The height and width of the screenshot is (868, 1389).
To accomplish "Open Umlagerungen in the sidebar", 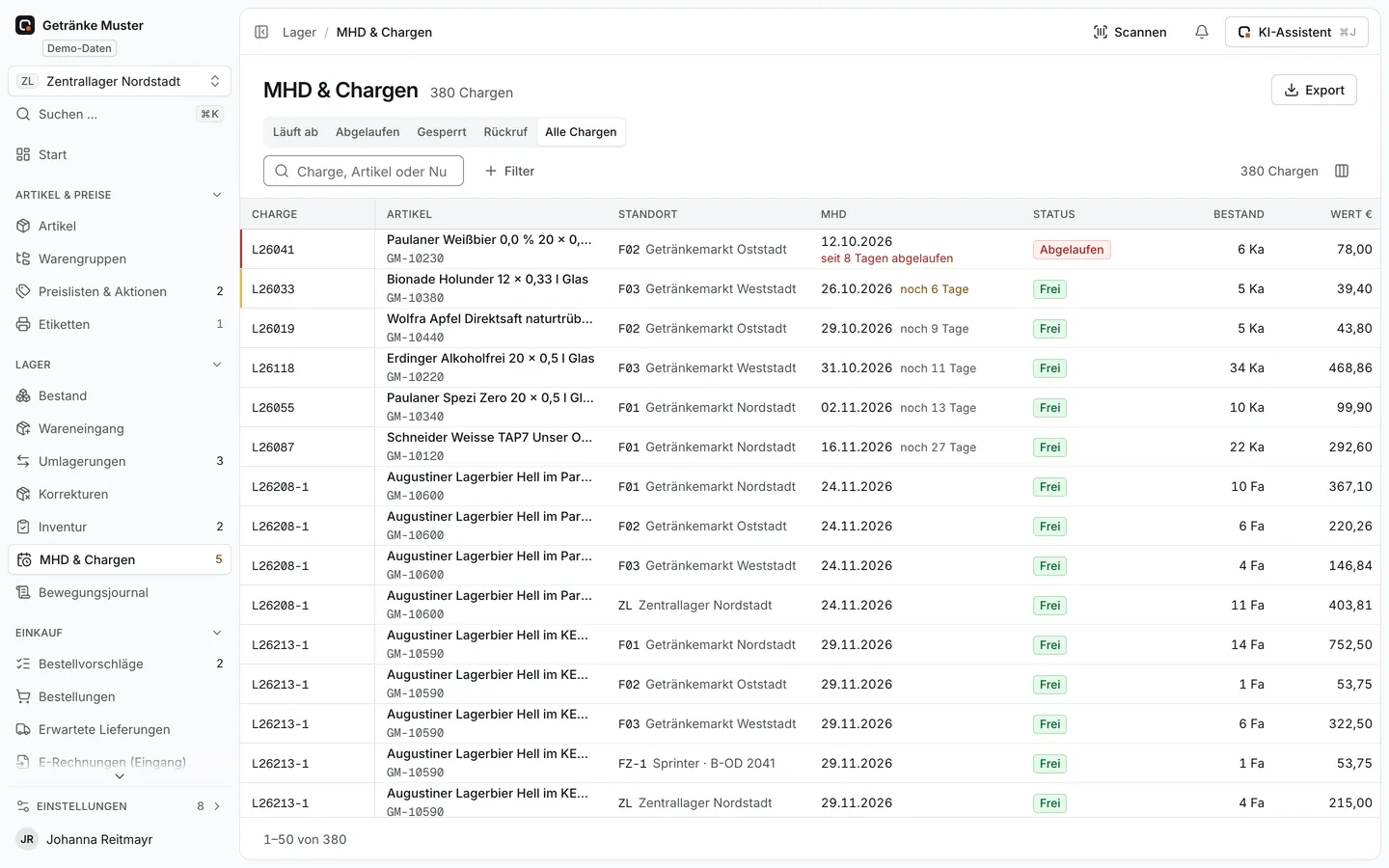I will point(120,461).
